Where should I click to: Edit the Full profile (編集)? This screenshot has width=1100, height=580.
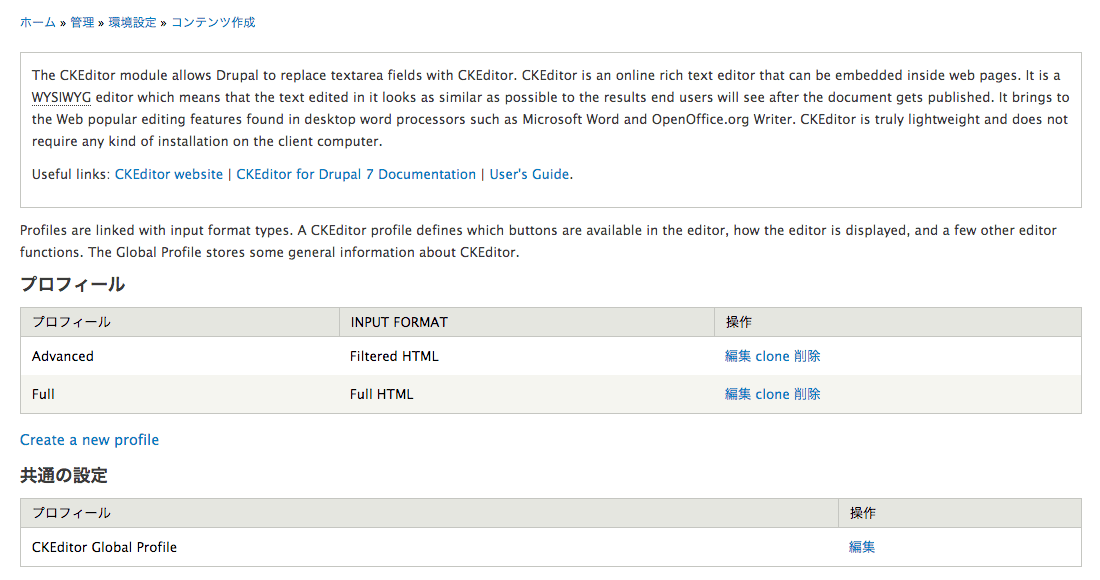point(738,394)
